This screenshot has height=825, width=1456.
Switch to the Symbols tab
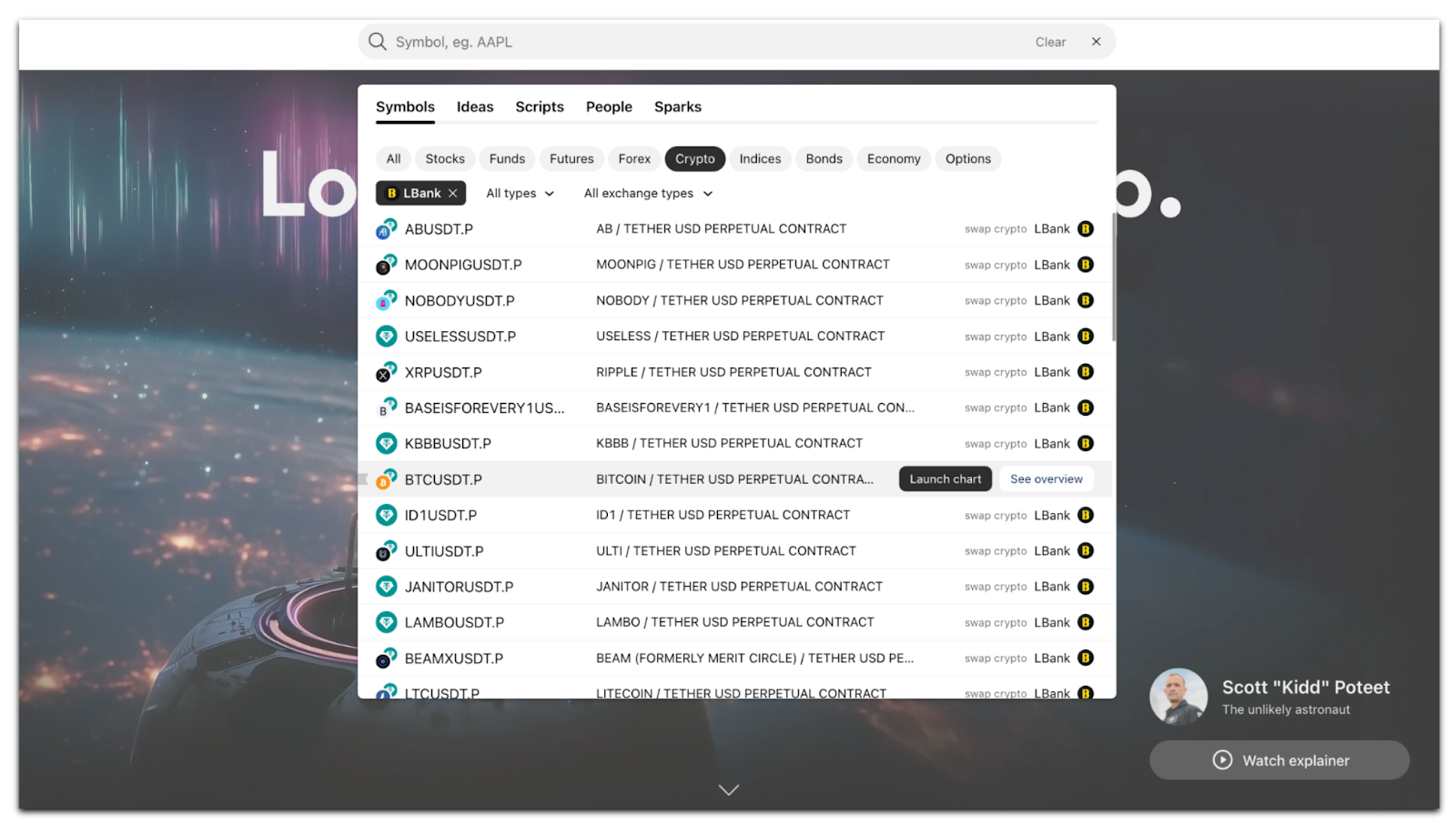pos(405,106)
